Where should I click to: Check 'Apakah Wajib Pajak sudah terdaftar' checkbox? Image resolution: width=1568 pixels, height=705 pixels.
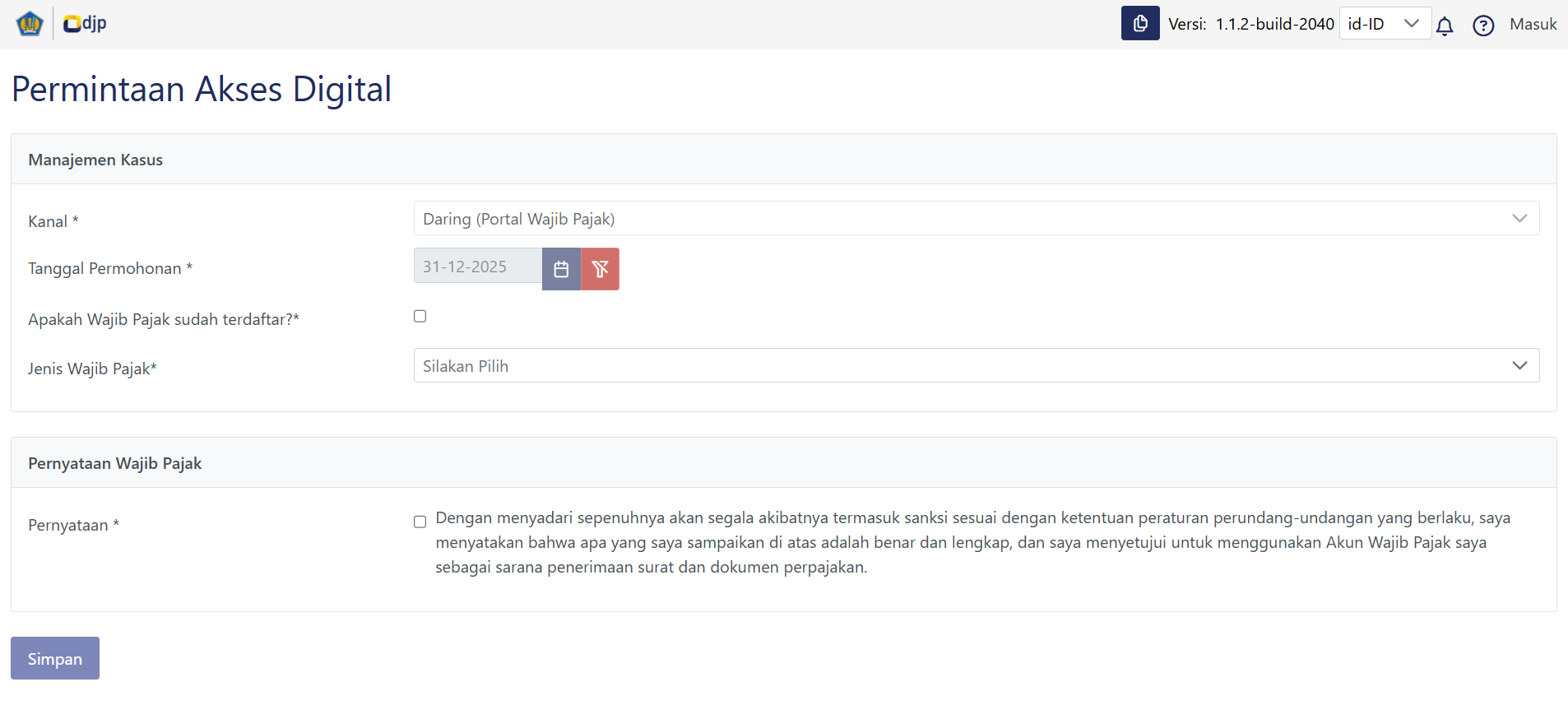coord(420,317)
